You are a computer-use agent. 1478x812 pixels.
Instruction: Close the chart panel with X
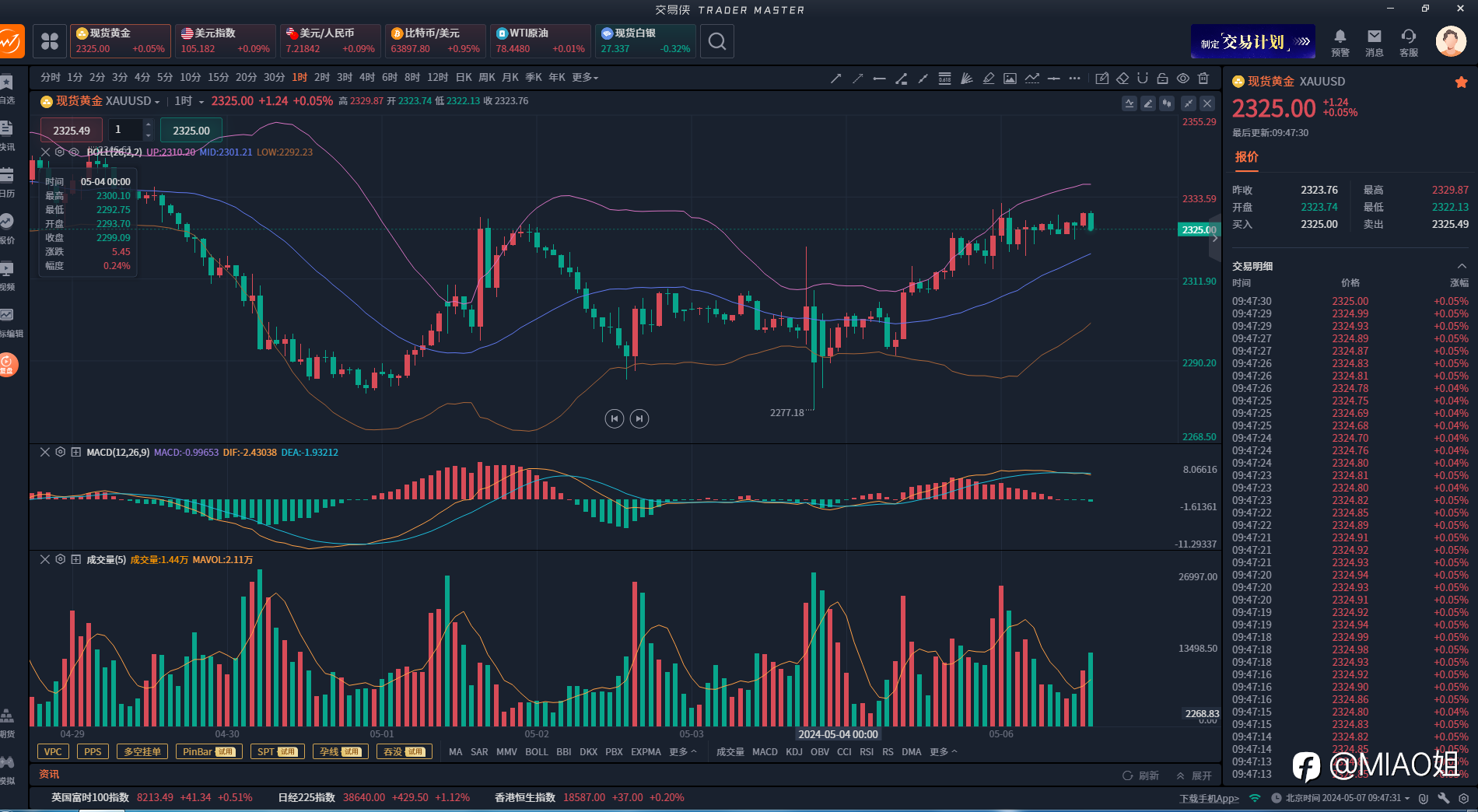click(x=1207, y=103)
